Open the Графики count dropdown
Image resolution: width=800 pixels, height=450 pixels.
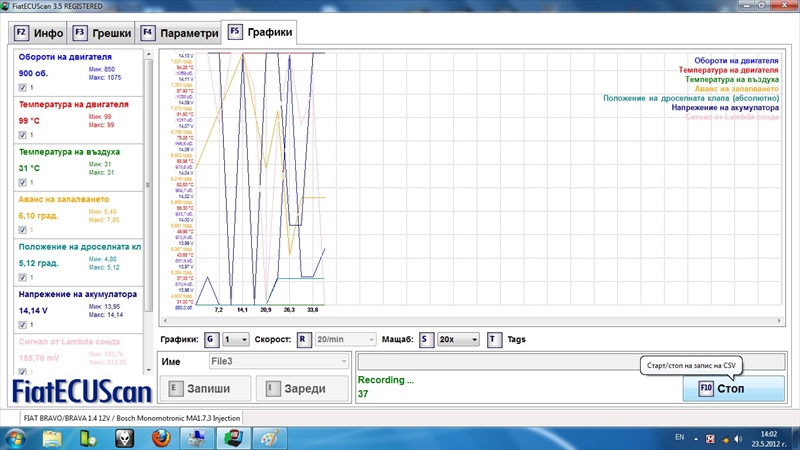point(236,339)
